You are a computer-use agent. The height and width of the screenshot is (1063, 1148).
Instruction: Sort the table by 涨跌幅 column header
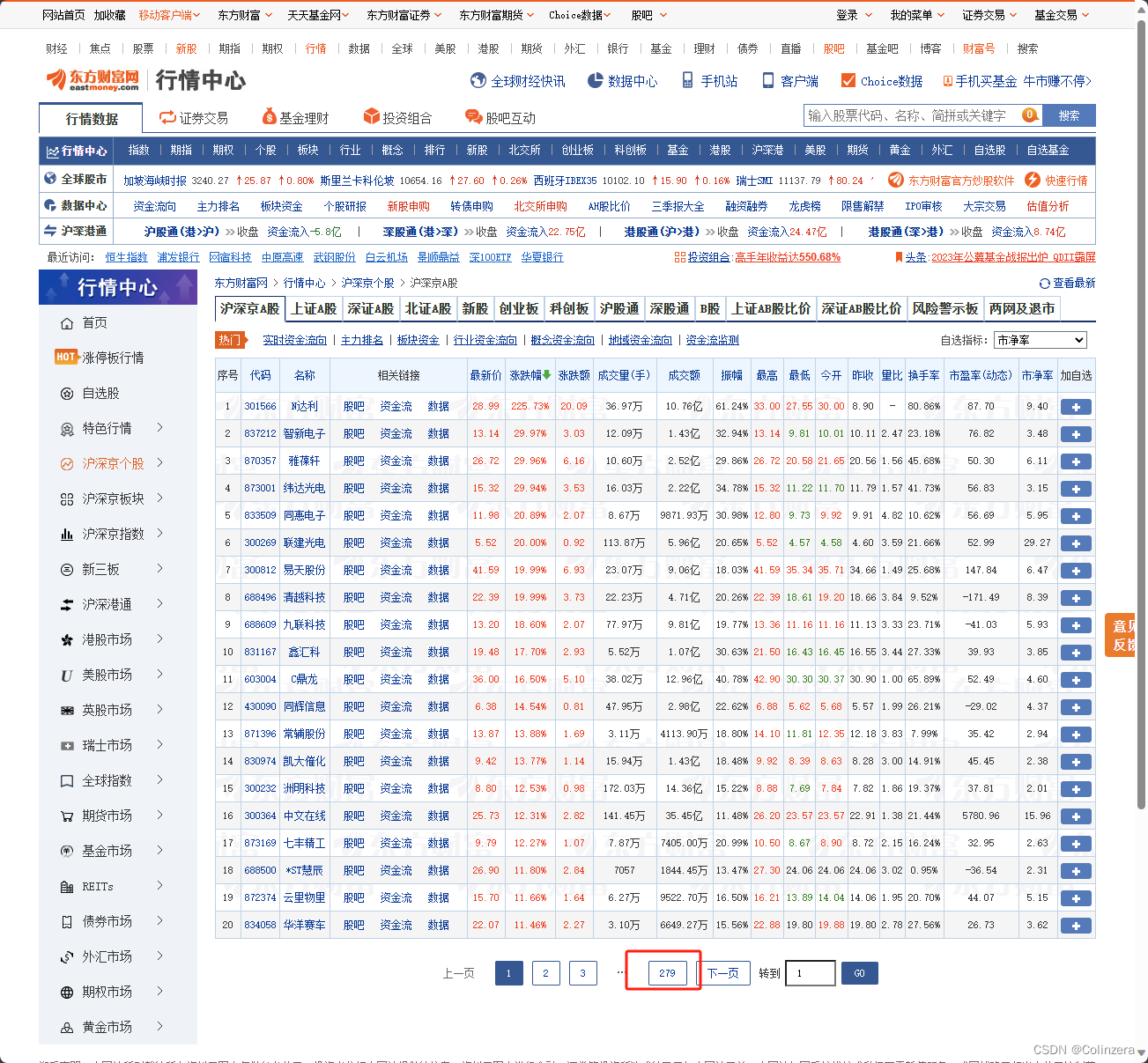(530, 375)
